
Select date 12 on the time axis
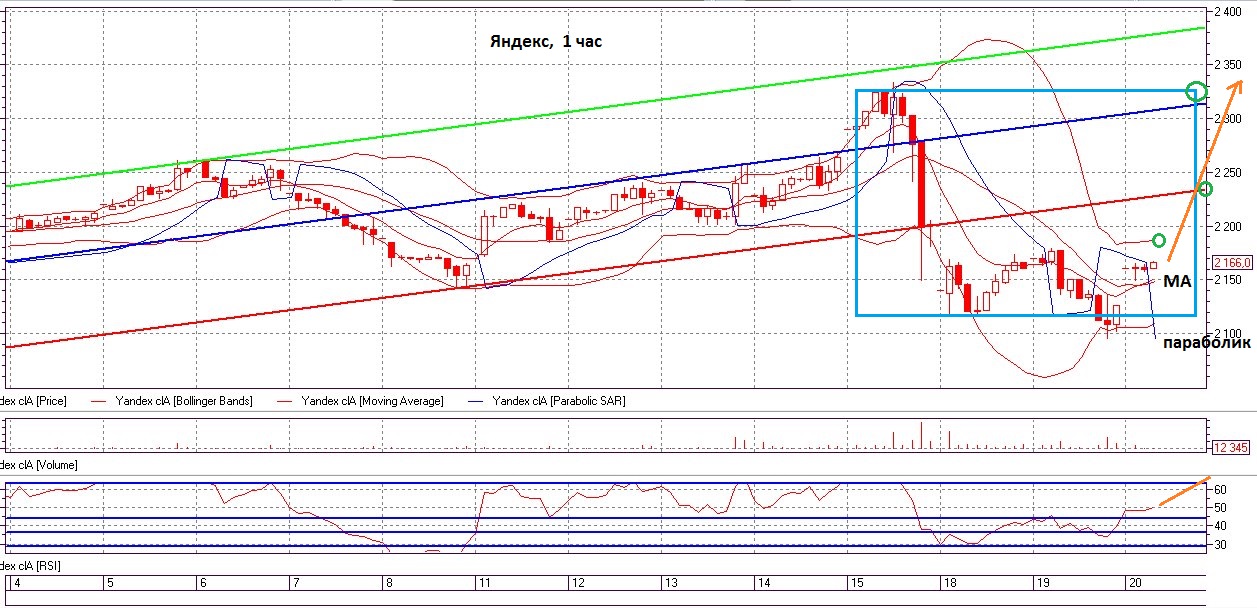tap(577, 583)
